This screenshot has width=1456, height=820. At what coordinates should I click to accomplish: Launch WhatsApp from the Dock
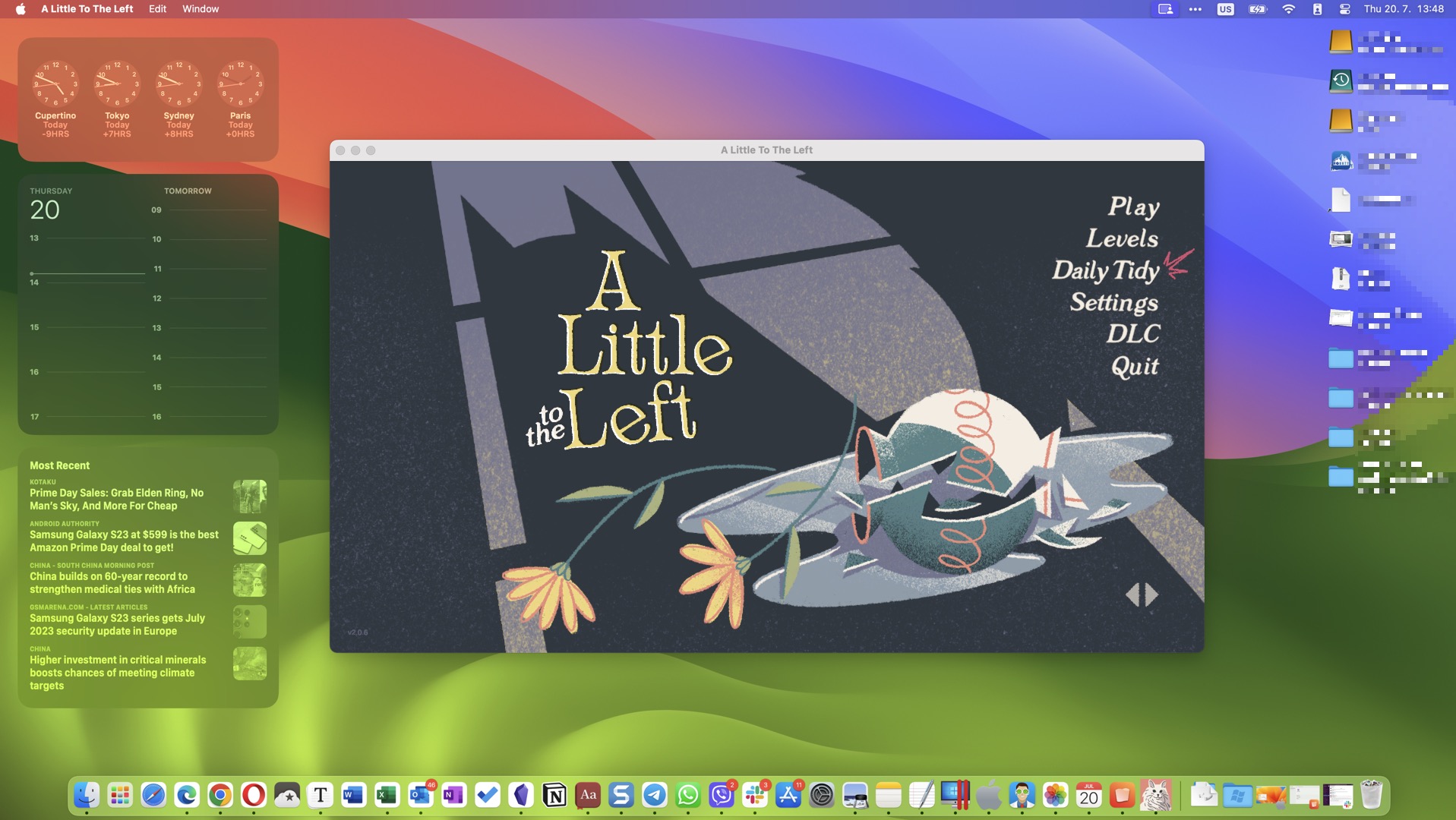688,795
